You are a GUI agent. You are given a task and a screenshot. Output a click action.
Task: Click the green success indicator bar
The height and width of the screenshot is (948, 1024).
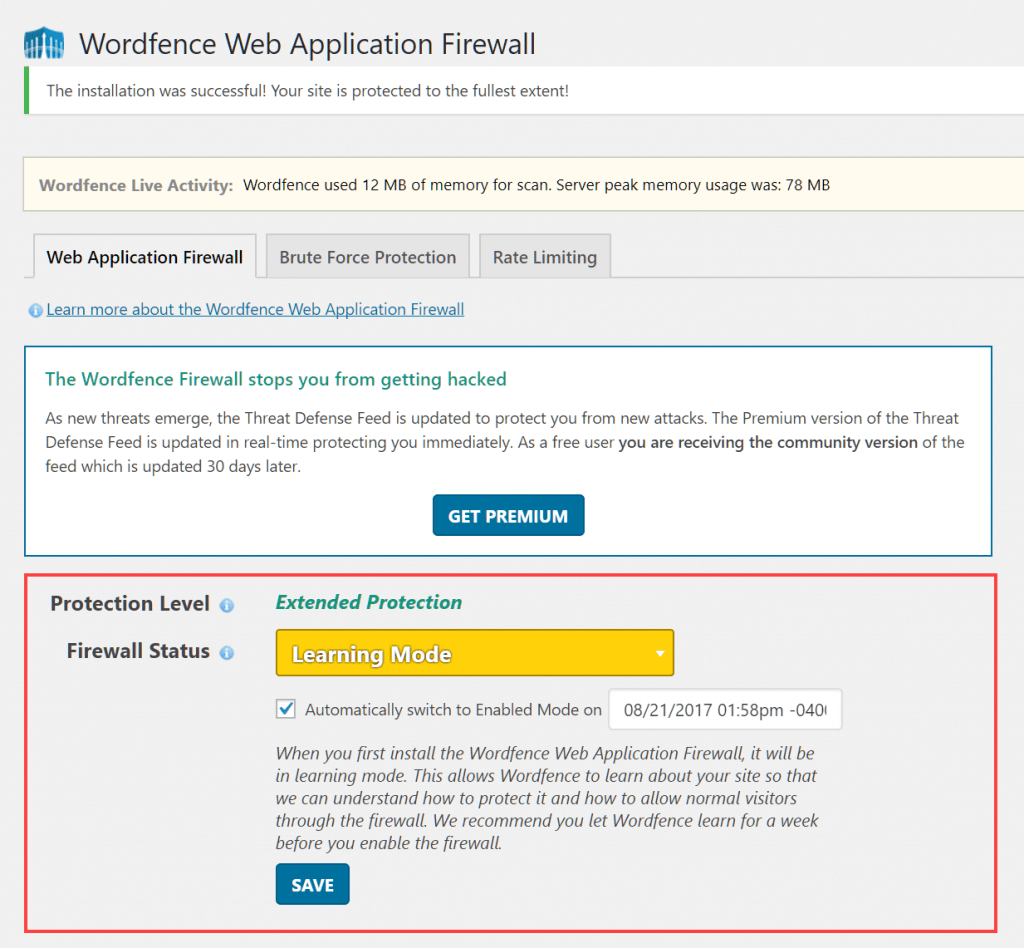pyautogui.click(x=29, y=90)
